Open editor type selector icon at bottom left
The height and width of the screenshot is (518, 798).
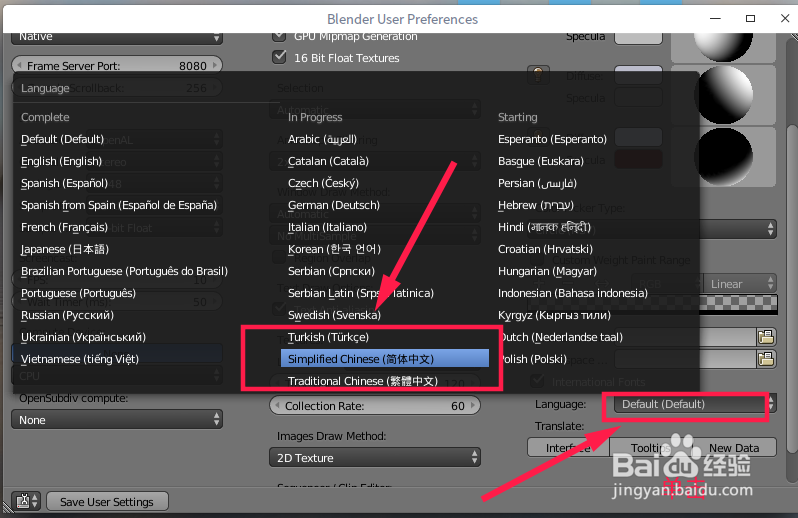pyautogui.click(x=25, y=501)
